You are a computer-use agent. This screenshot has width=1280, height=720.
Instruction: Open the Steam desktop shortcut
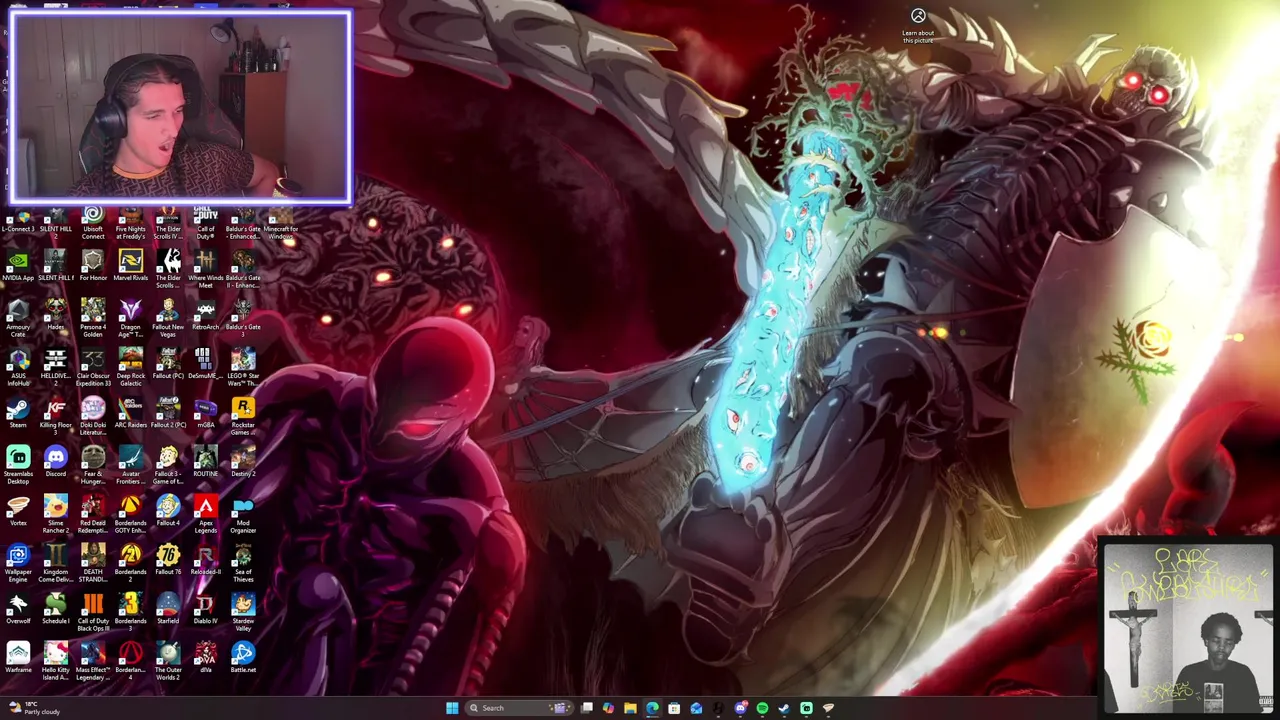(x=18, y=413)
